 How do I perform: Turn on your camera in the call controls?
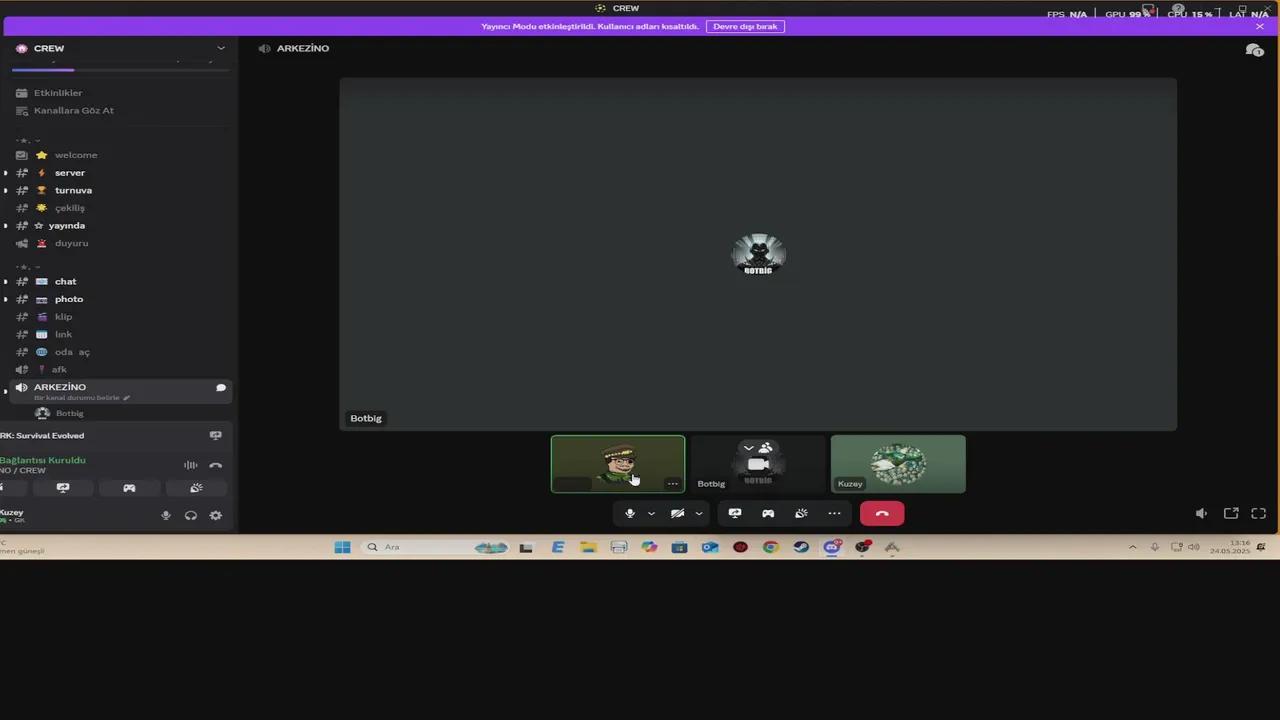(x=677, y=513)
